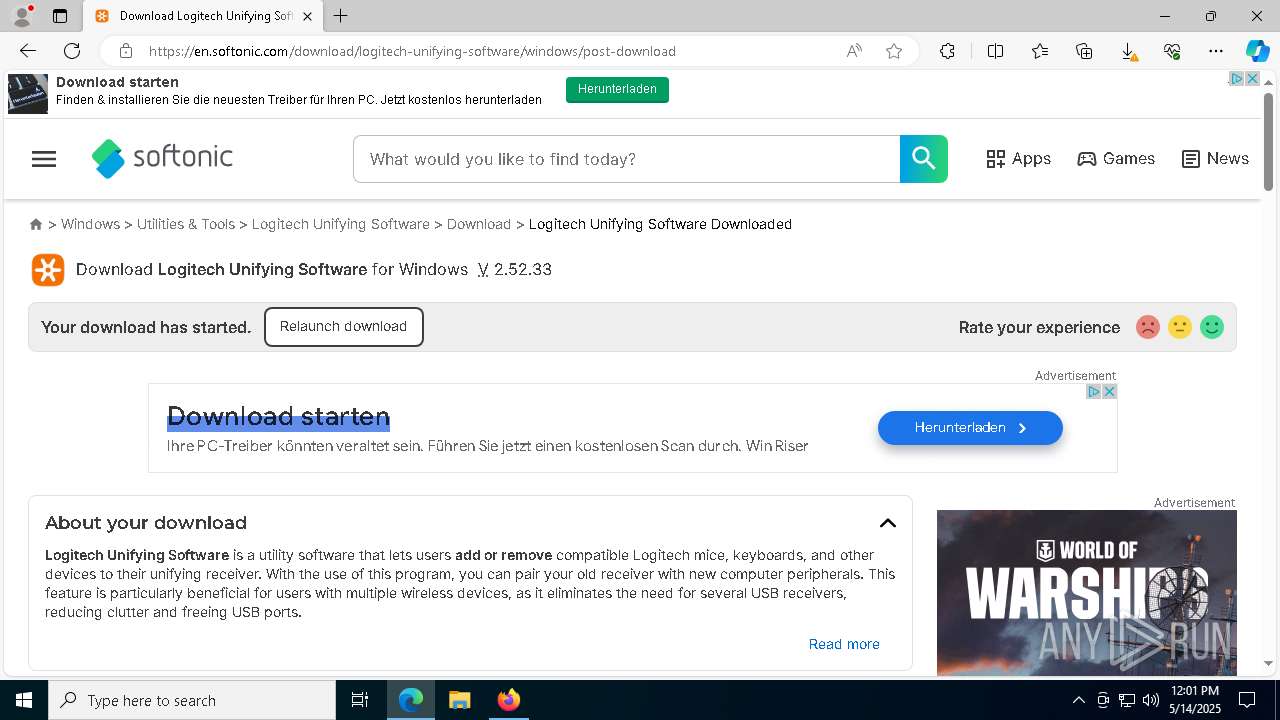Open notification center
This screenshot has width=1280, height=720.
click(x=1247, y=700)
